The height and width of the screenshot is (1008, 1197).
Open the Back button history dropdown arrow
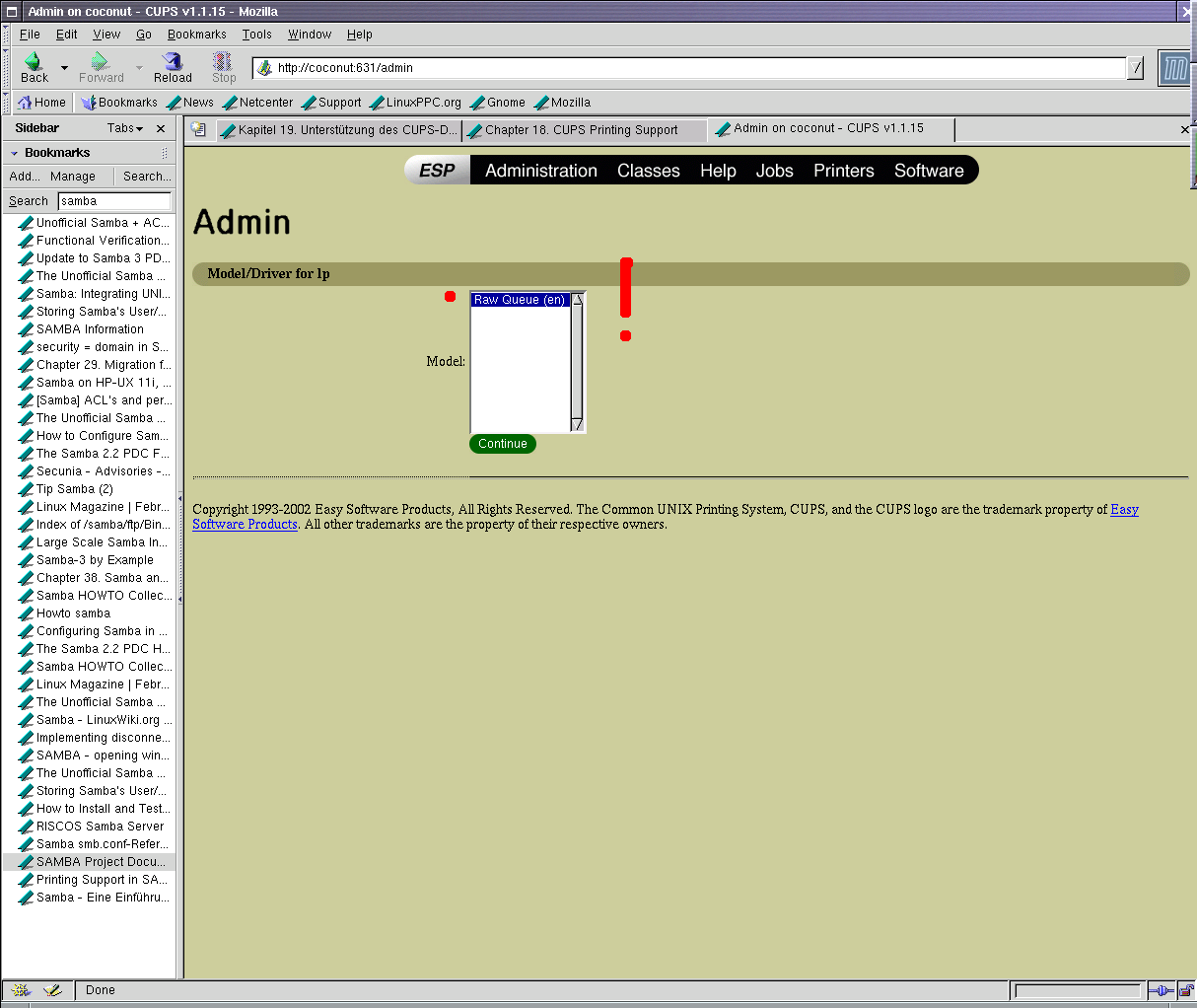pos(65,68)
